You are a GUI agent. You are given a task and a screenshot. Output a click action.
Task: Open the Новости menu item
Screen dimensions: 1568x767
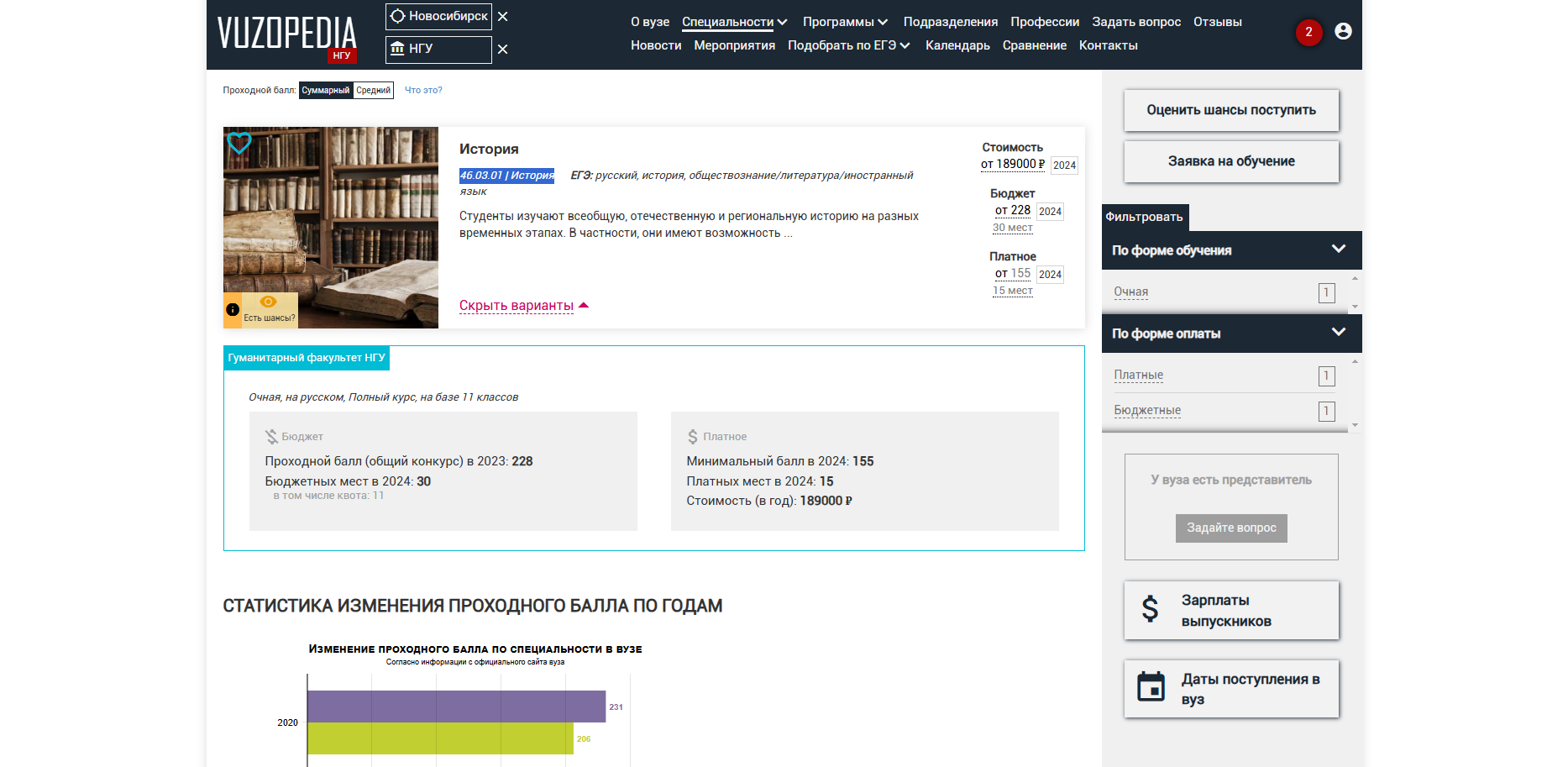(656, 45)
